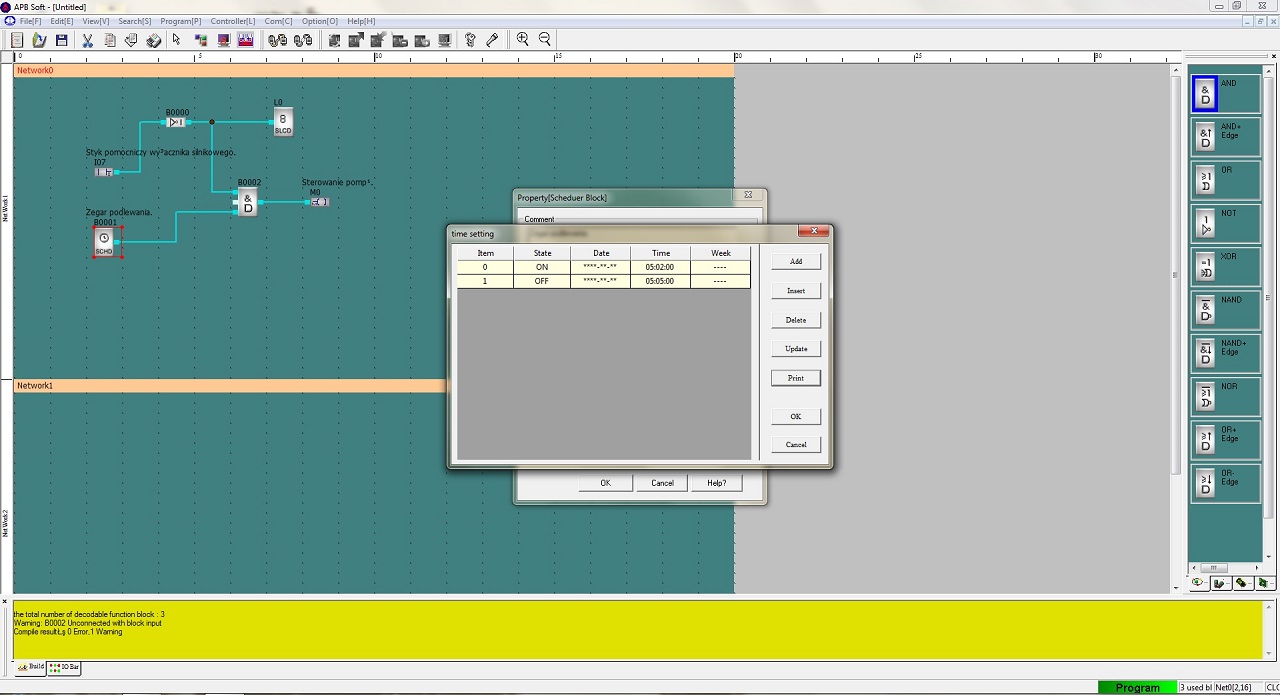Click Add in time setting dialog
1280x695 pixels.
pyautogui.click(x=796, y=262)
